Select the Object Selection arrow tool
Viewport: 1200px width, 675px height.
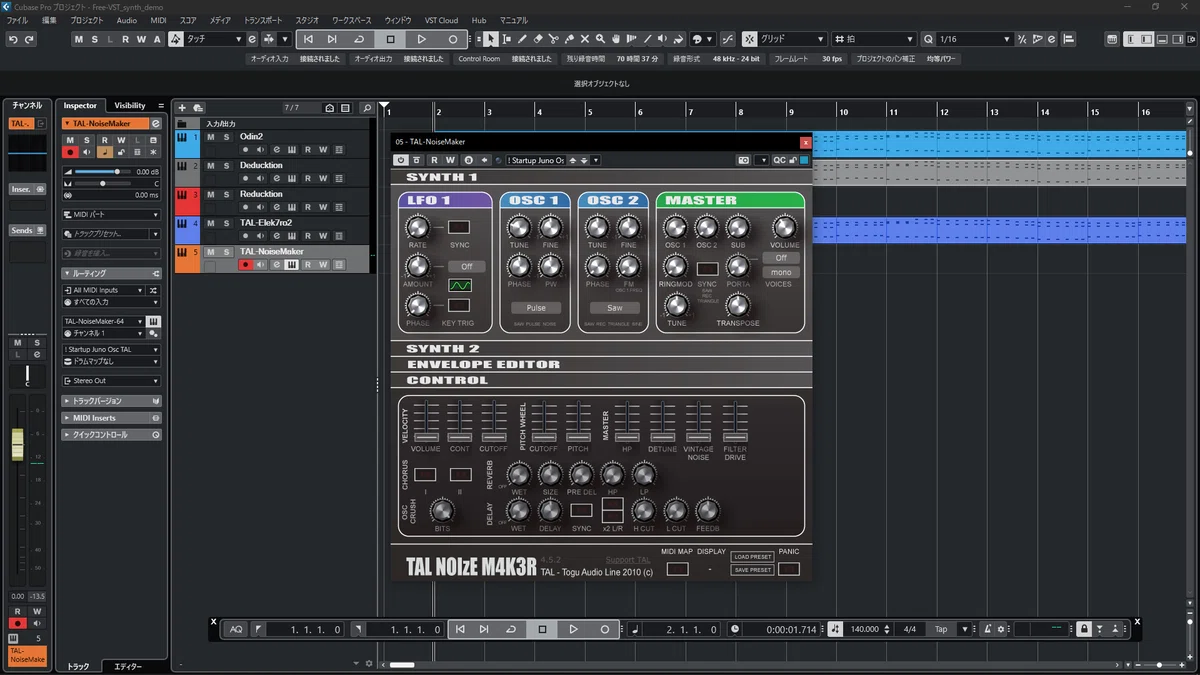pyautogui.click(x=490, y=39)
